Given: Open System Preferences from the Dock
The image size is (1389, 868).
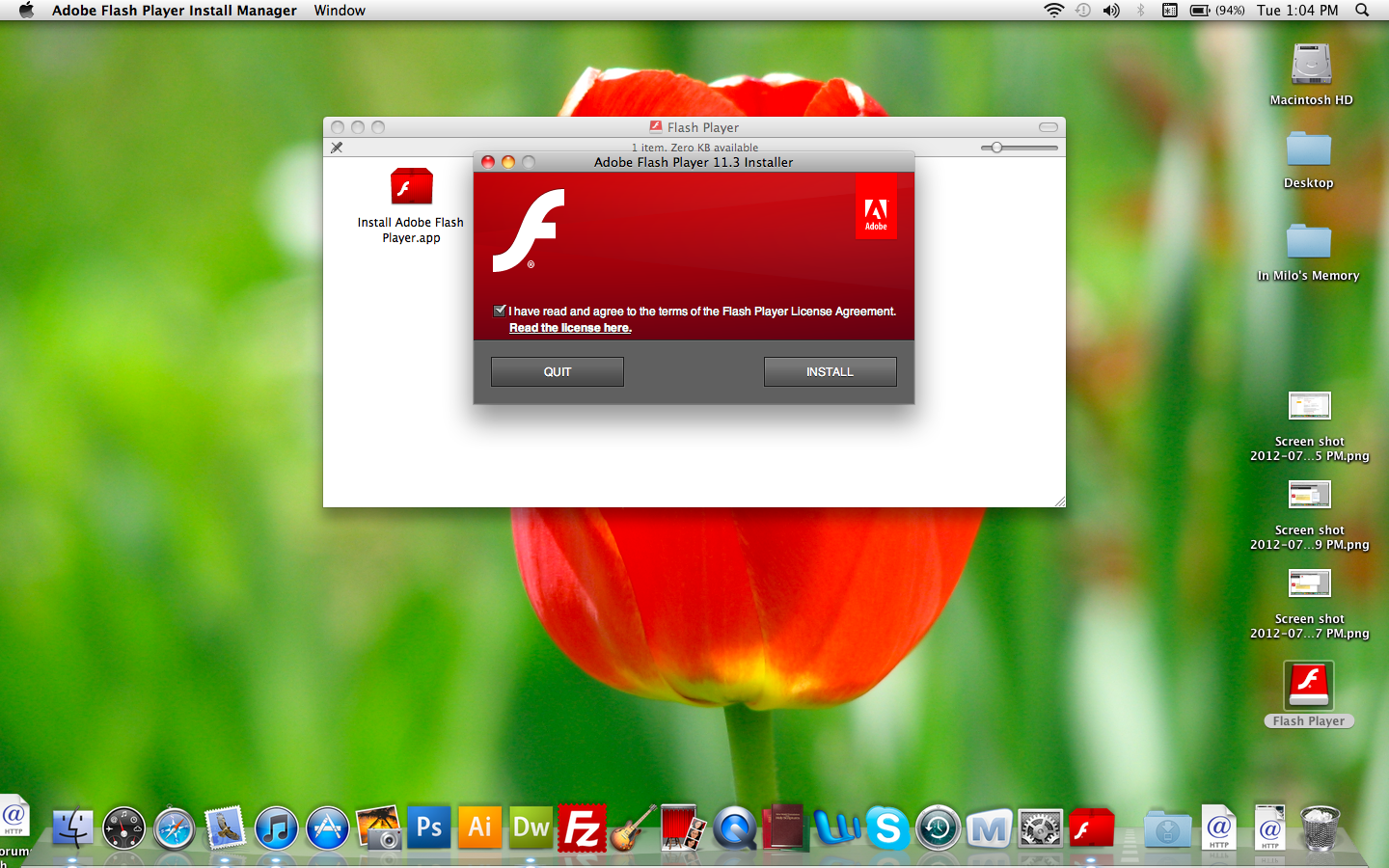Looking at the screenshot, I should point(1041,828).
